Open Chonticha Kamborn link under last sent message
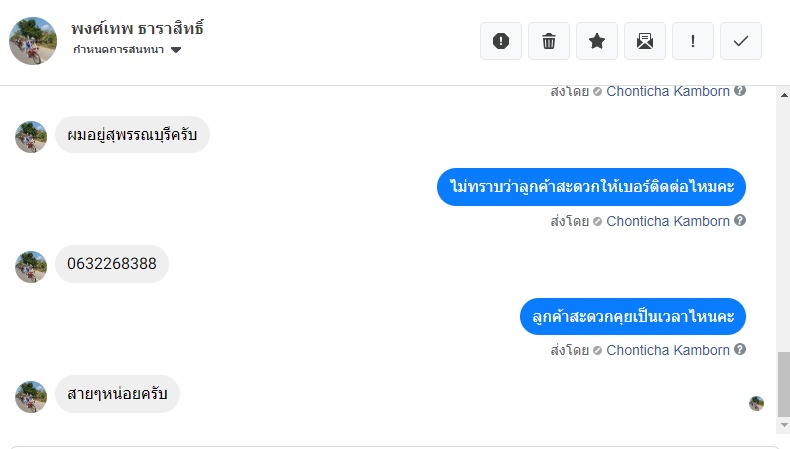This screenshot has height=449, width=790. tap(668, 350)
